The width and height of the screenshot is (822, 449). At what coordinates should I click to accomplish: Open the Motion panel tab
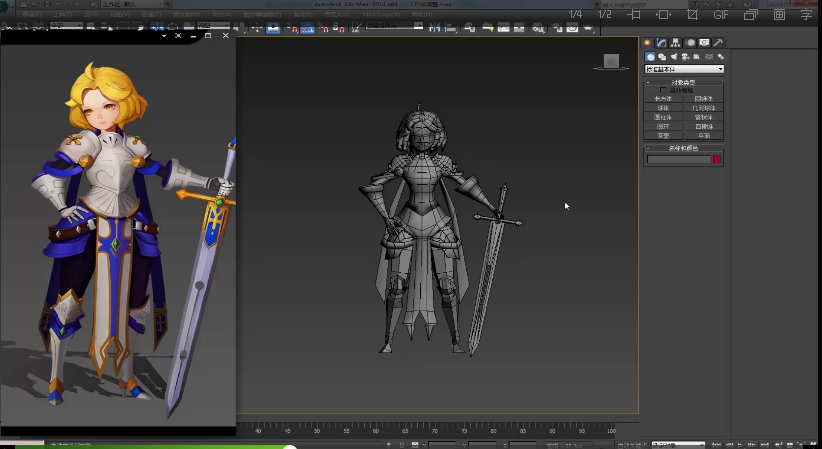point(690,43)
